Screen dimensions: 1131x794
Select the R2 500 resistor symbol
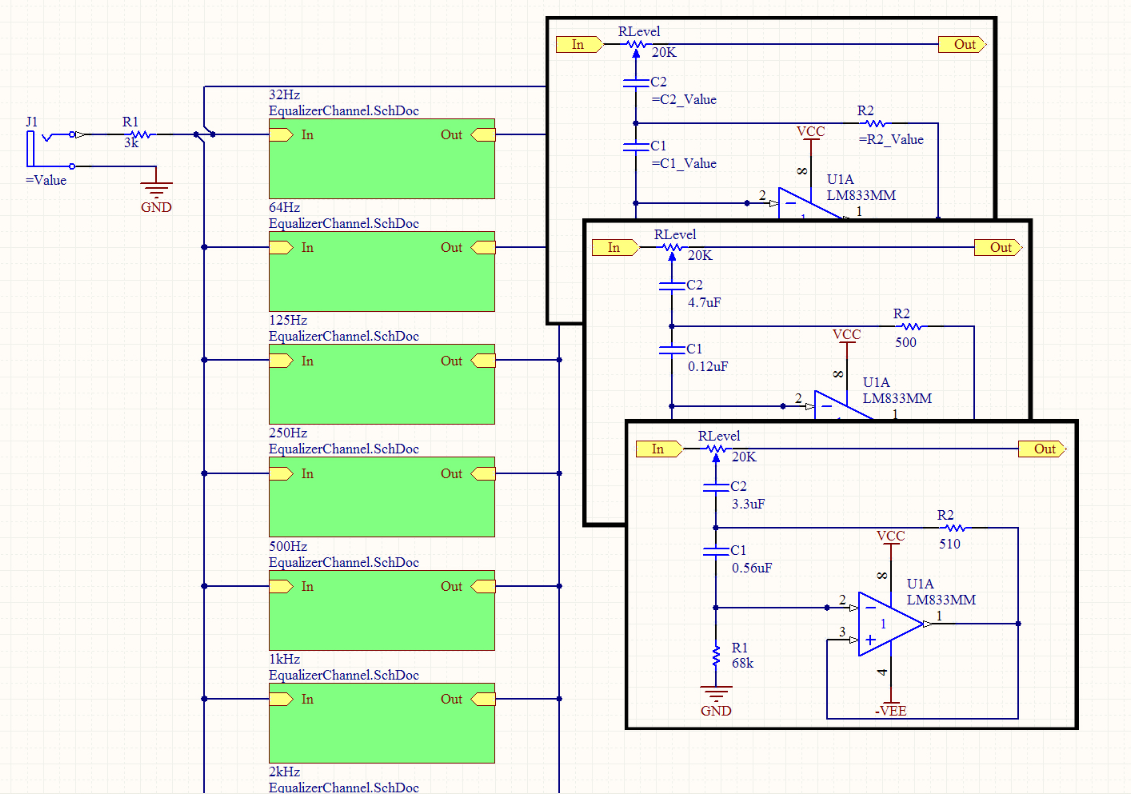click(x=909, y=326)
